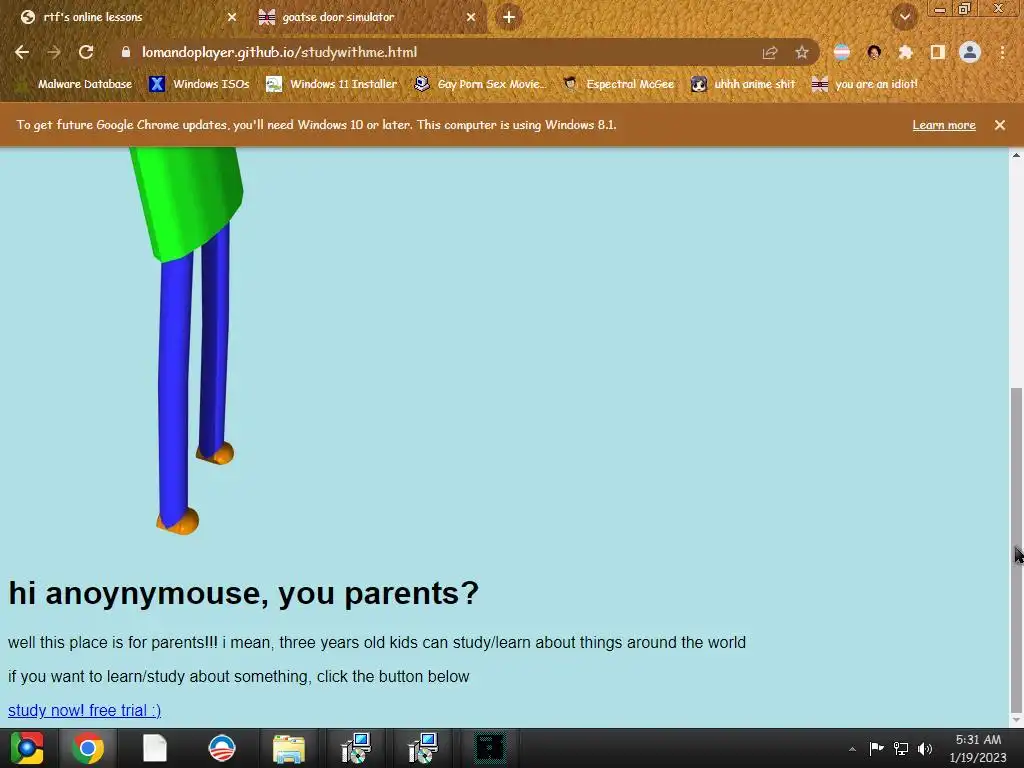Screen dimensions: 1024x768
Task: Click "Learn more" in the update banner
Action: 944,125
